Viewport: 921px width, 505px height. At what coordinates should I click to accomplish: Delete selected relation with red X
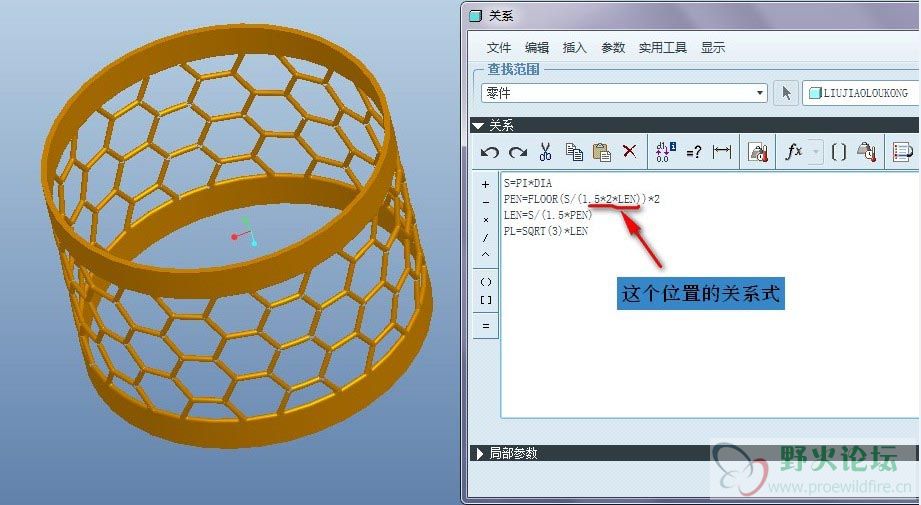tap(629, 152)
